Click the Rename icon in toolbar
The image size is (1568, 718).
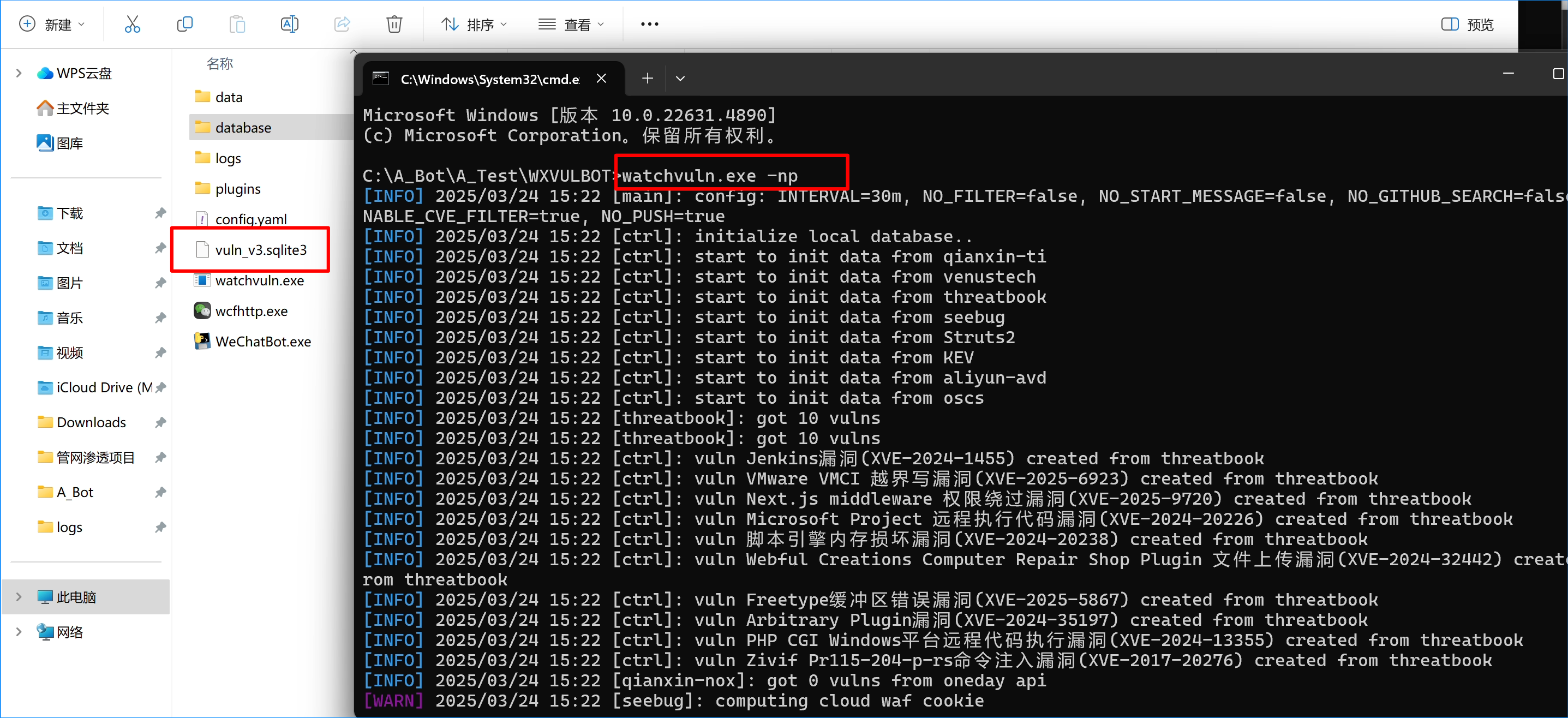click(289, 25)
